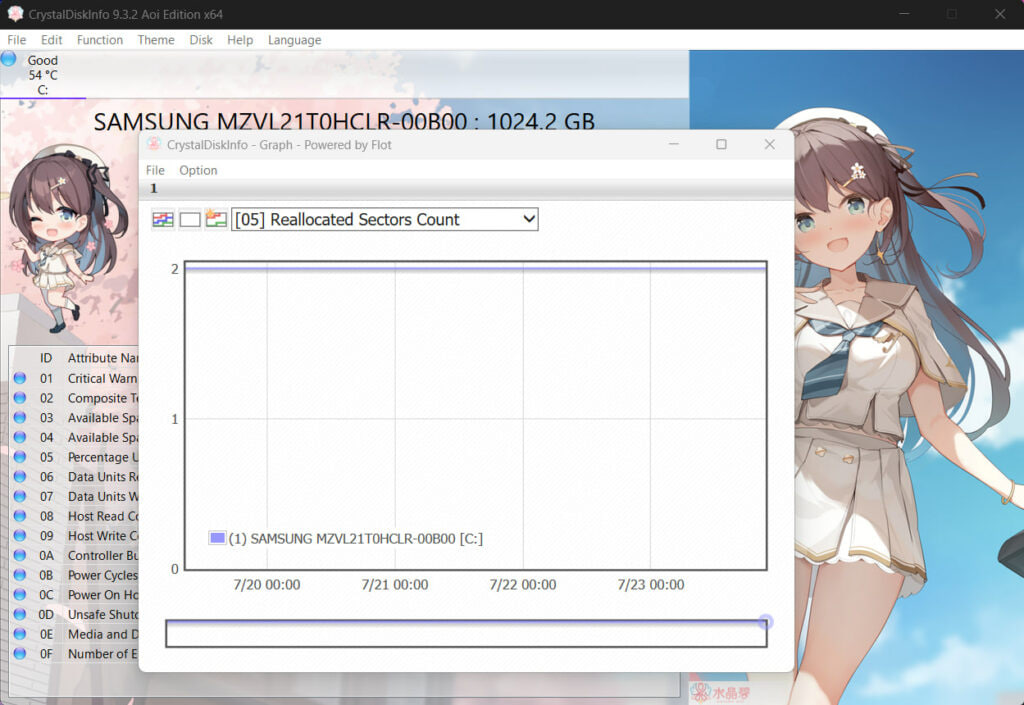The height and width of the screenshot is (705, 1024).
Task: Select the Composite attribute row text
Action: (103, 398)
